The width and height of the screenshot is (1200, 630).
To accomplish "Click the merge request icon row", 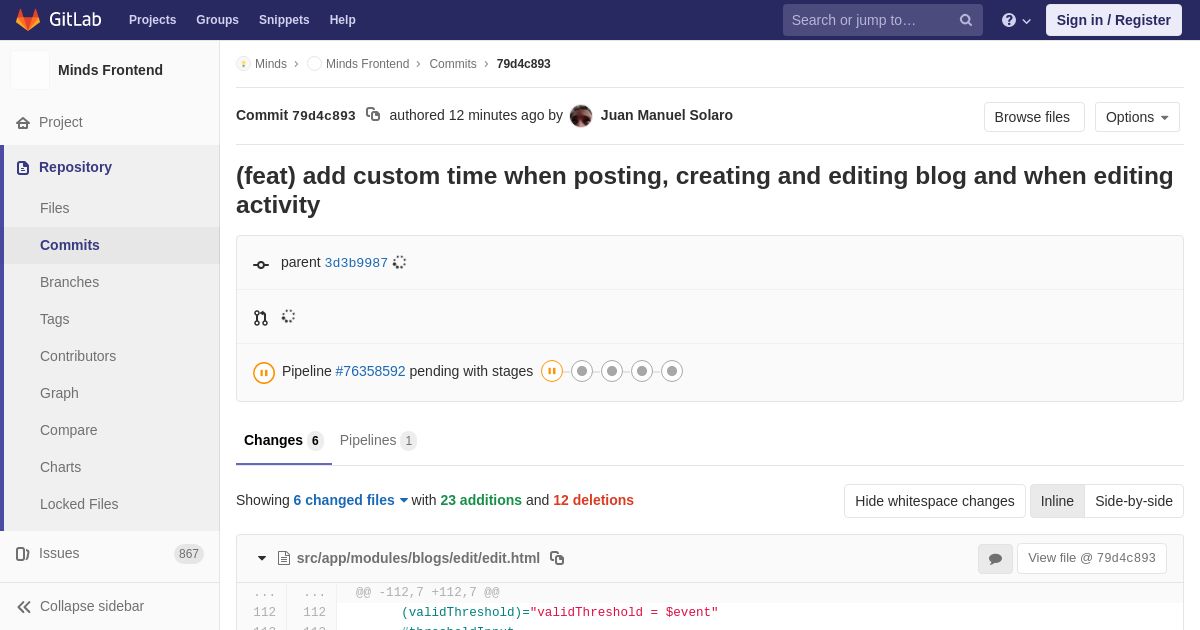I will (x=261, y=318).
